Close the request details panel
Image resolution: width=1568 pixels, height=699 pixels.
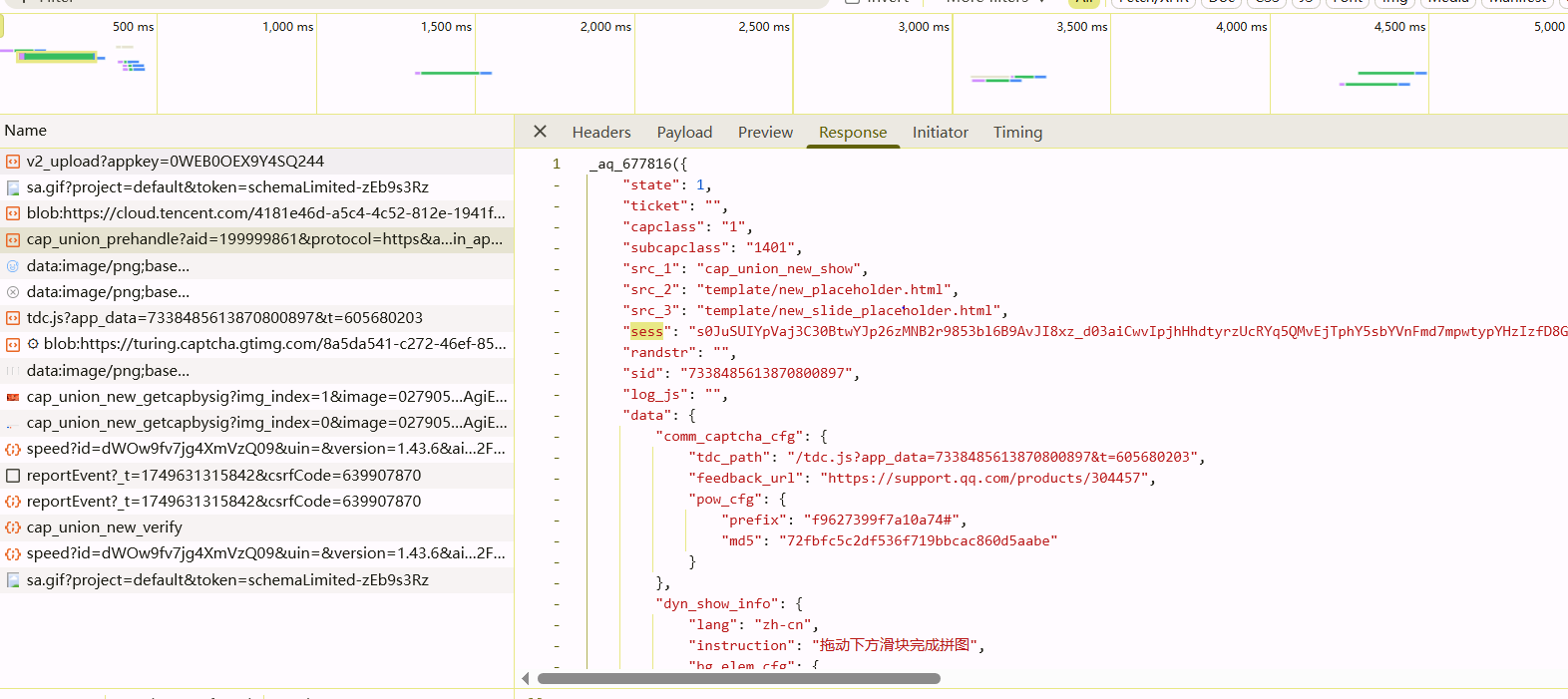(x=540, y=132)
